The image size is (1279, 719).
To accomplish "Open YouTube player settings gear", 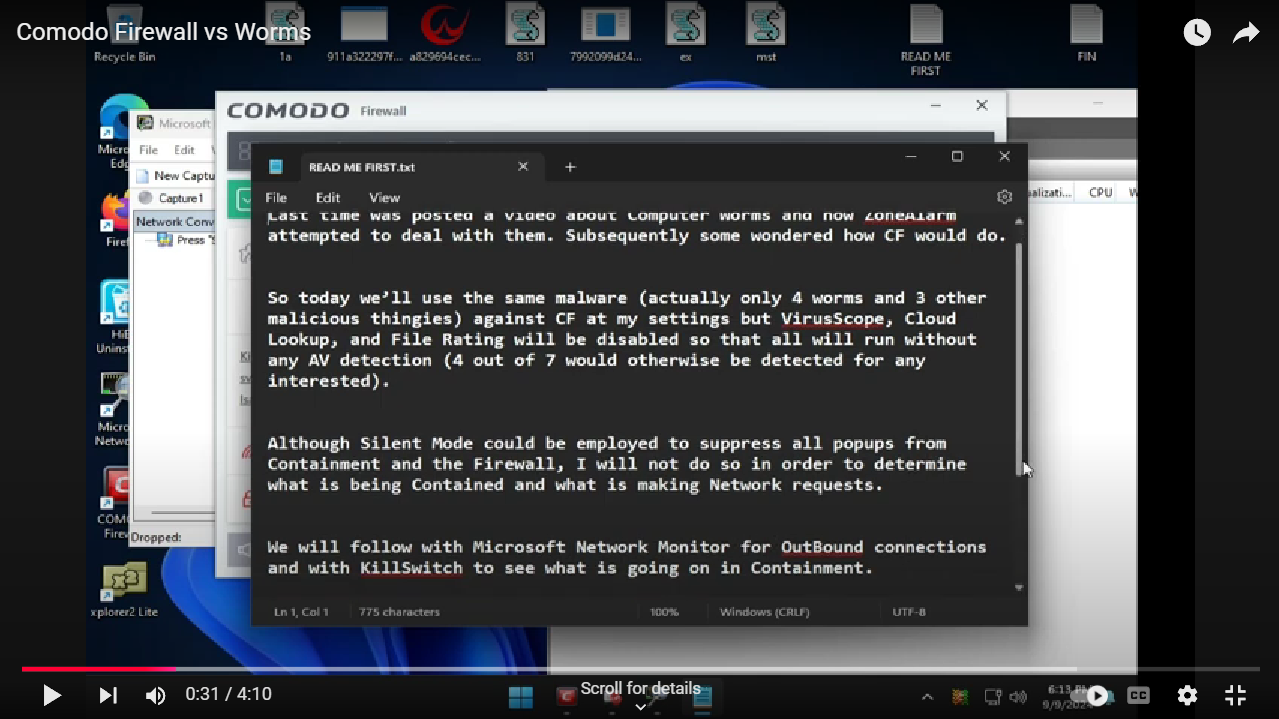I will click(1187, 695).
